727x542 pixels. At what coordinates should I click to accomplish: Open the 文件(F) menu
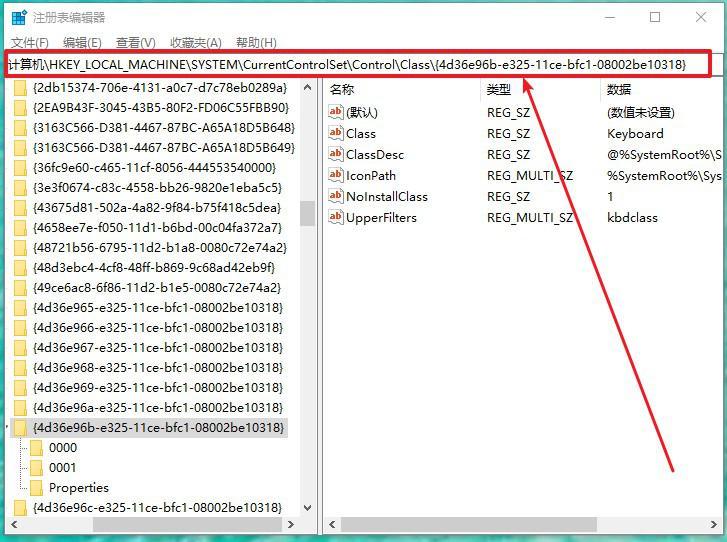tap(29, 43)
